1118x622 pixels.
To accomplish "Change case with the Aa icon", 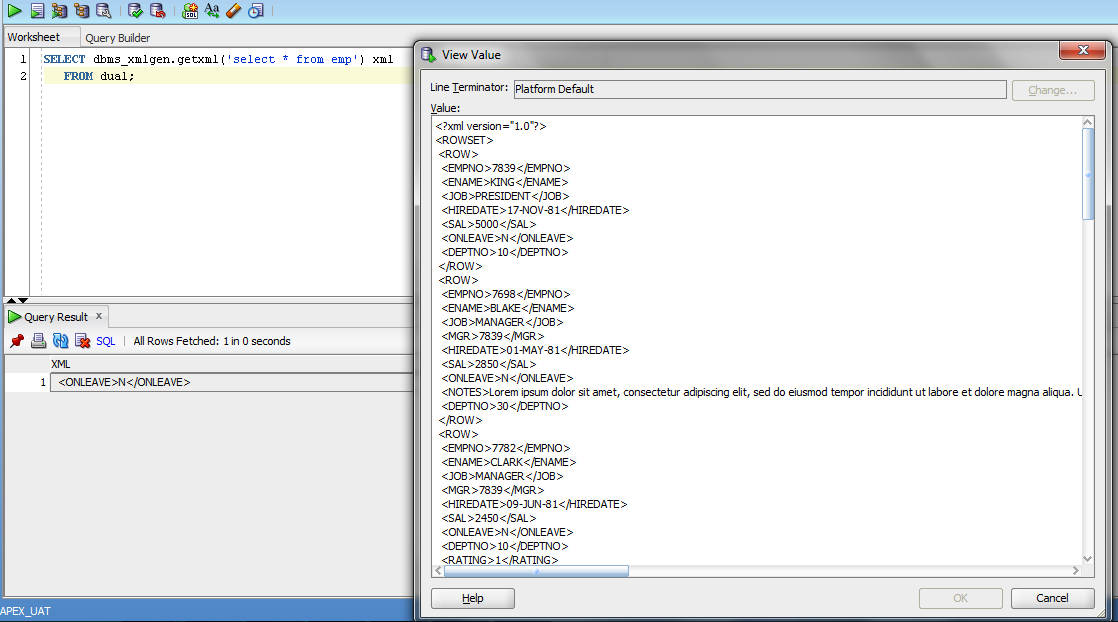I will point(211,11).
